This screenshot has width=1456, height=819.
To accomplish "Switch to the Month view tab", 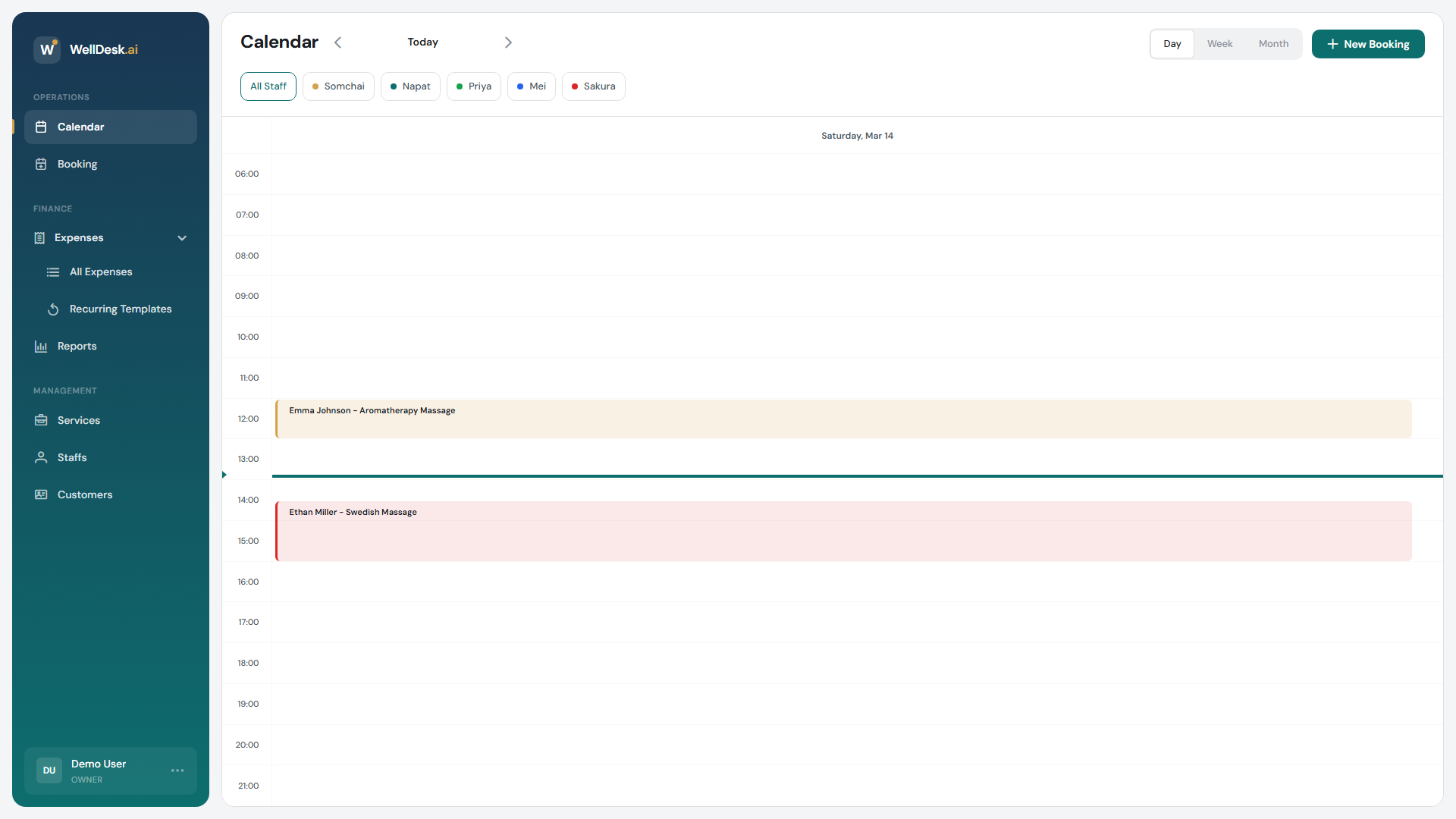I will pos(1273,44).
